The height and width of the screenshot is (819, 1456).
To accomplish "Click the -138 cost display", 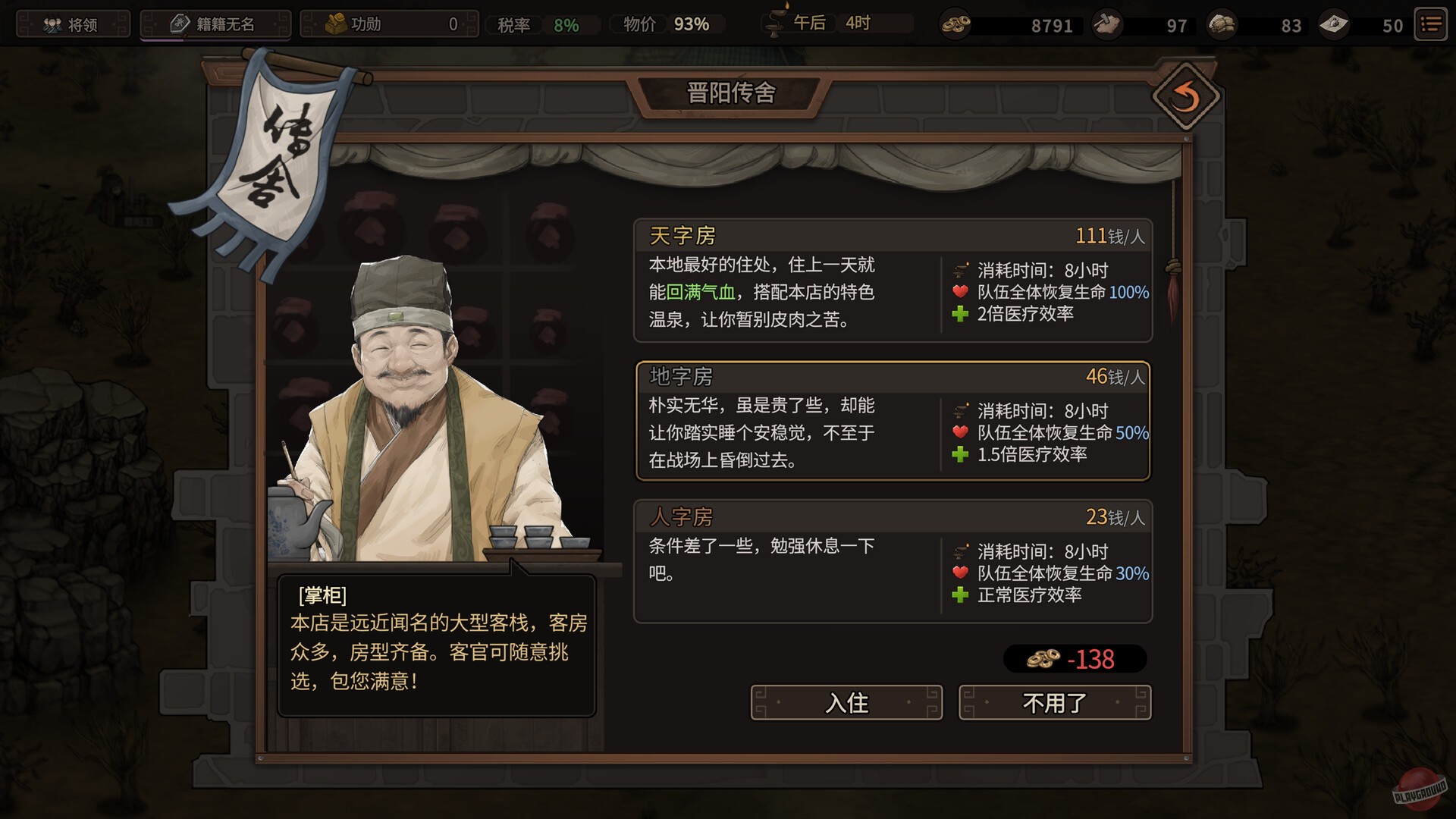I will tap(1075, 659).
